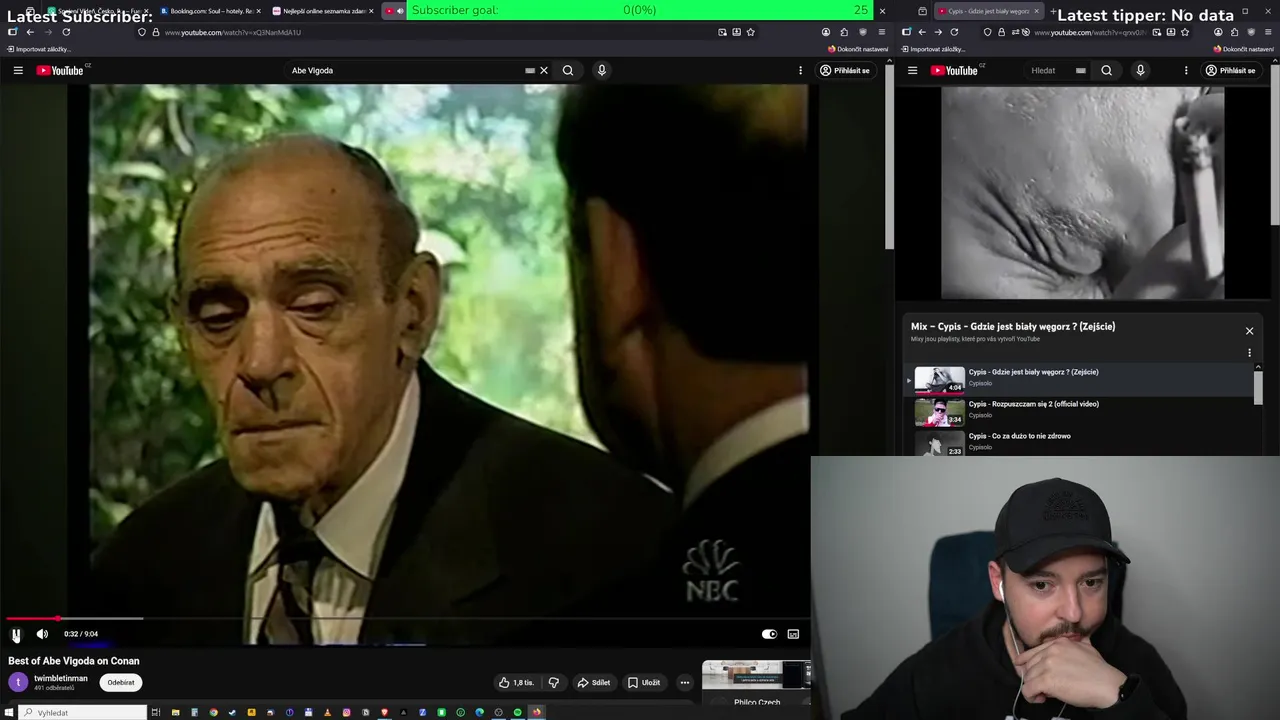Open Mix playlist three-dot options
The height and width of the screenshot is (720, 1280).
click(x=1249, y=352)
